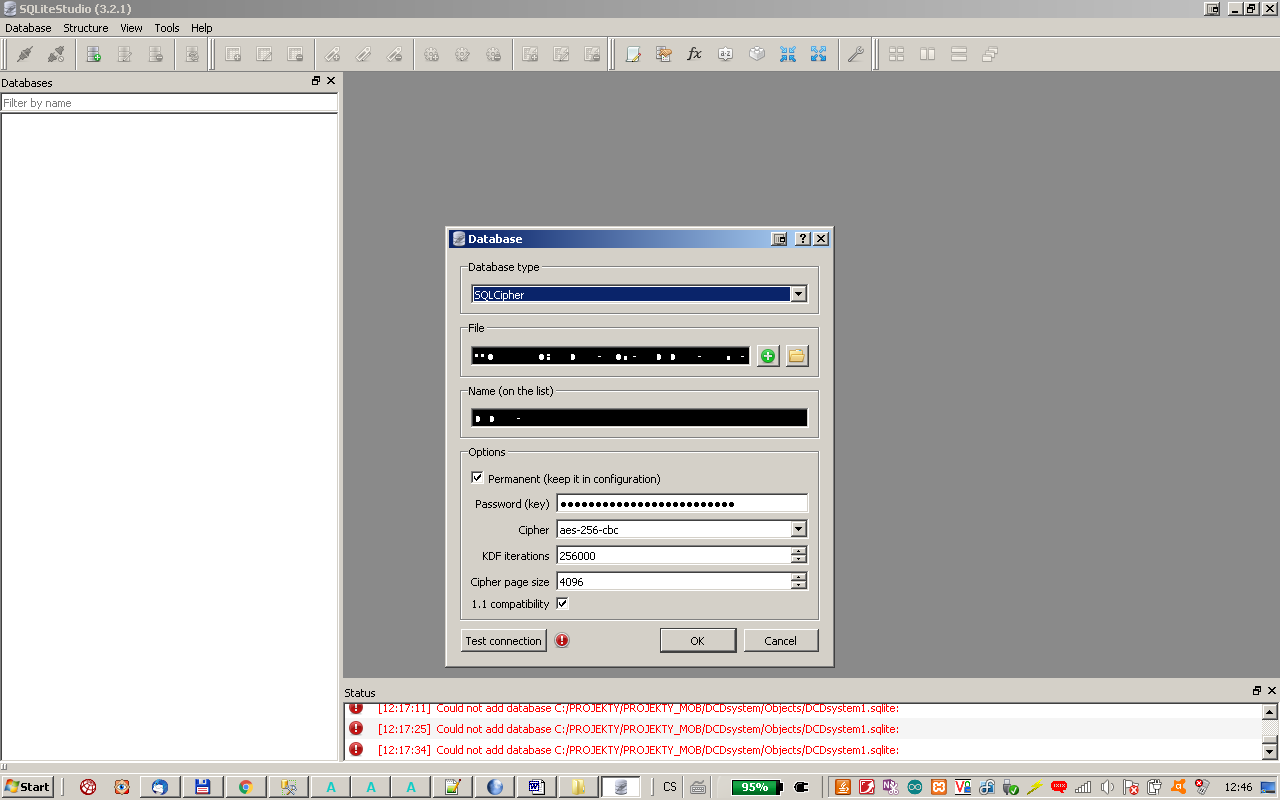This screenshot has height=800, width=1280.
Task: Click the Create trigger toolbar icon
Action: tap(431, 54)
